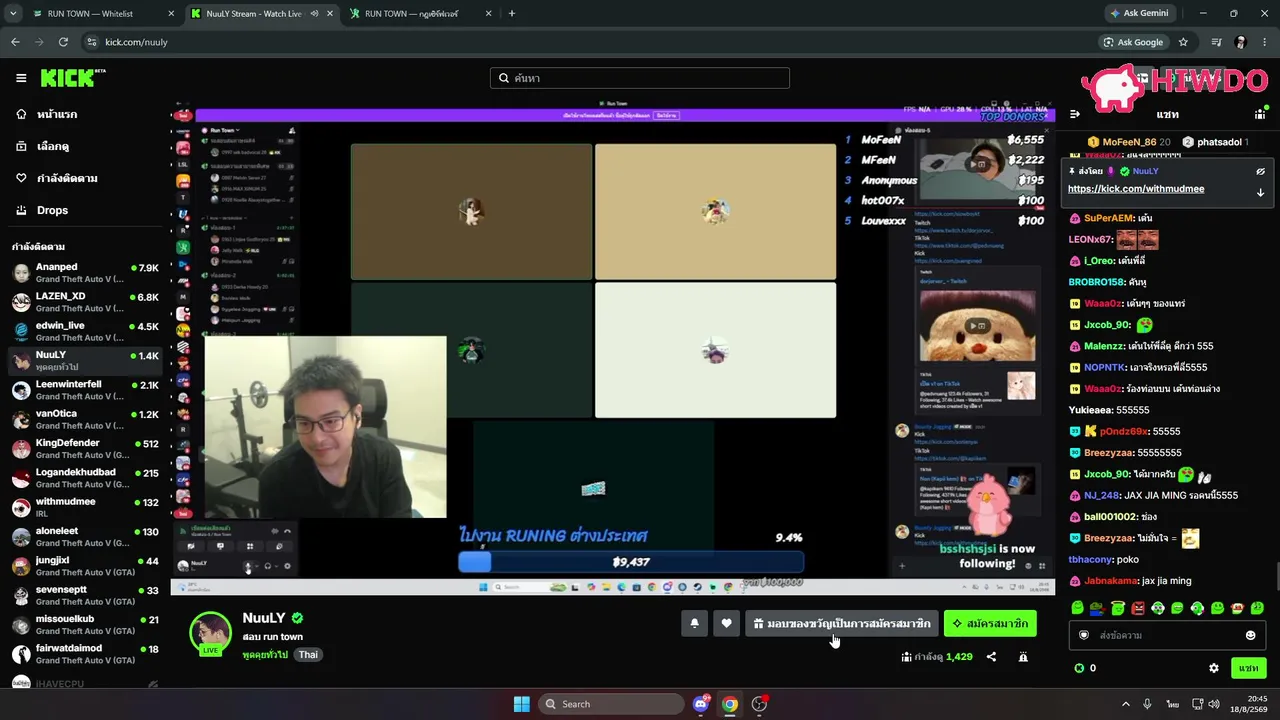
Task: Open KingDefender channel in the sidebar
Action: [85, 449]
